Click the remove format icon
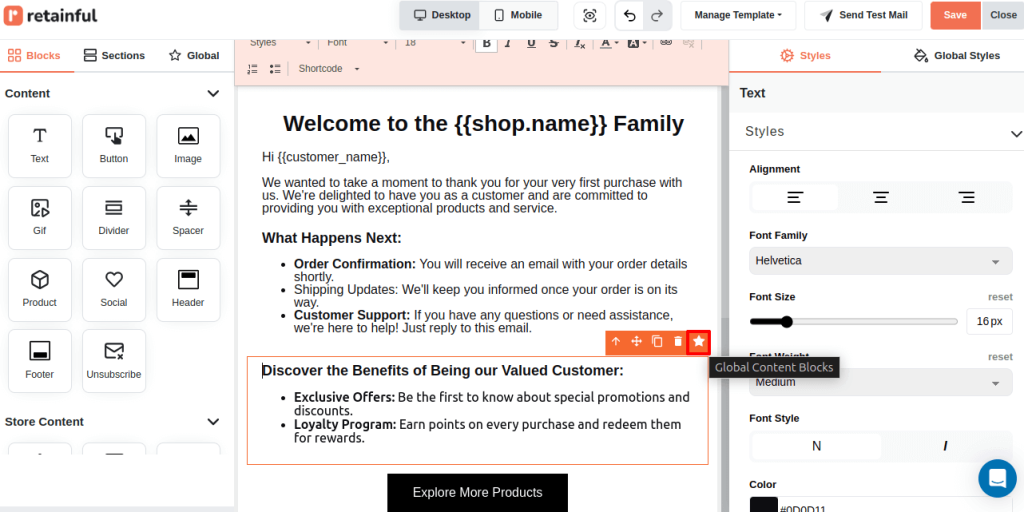 point(579,42)
